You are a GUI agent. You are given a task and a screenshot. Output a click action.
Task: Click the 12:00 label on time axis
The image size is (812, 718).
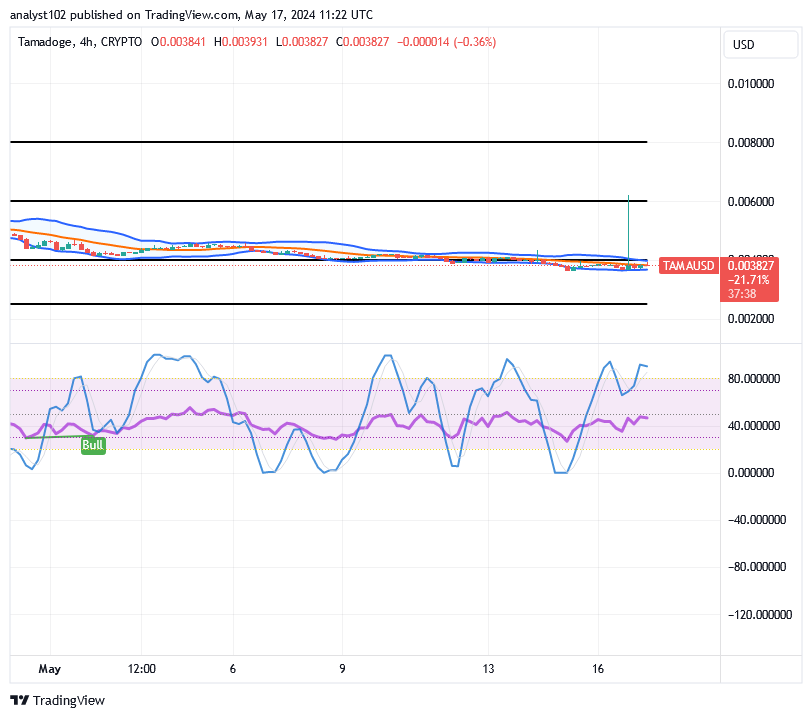pos(142,669)
